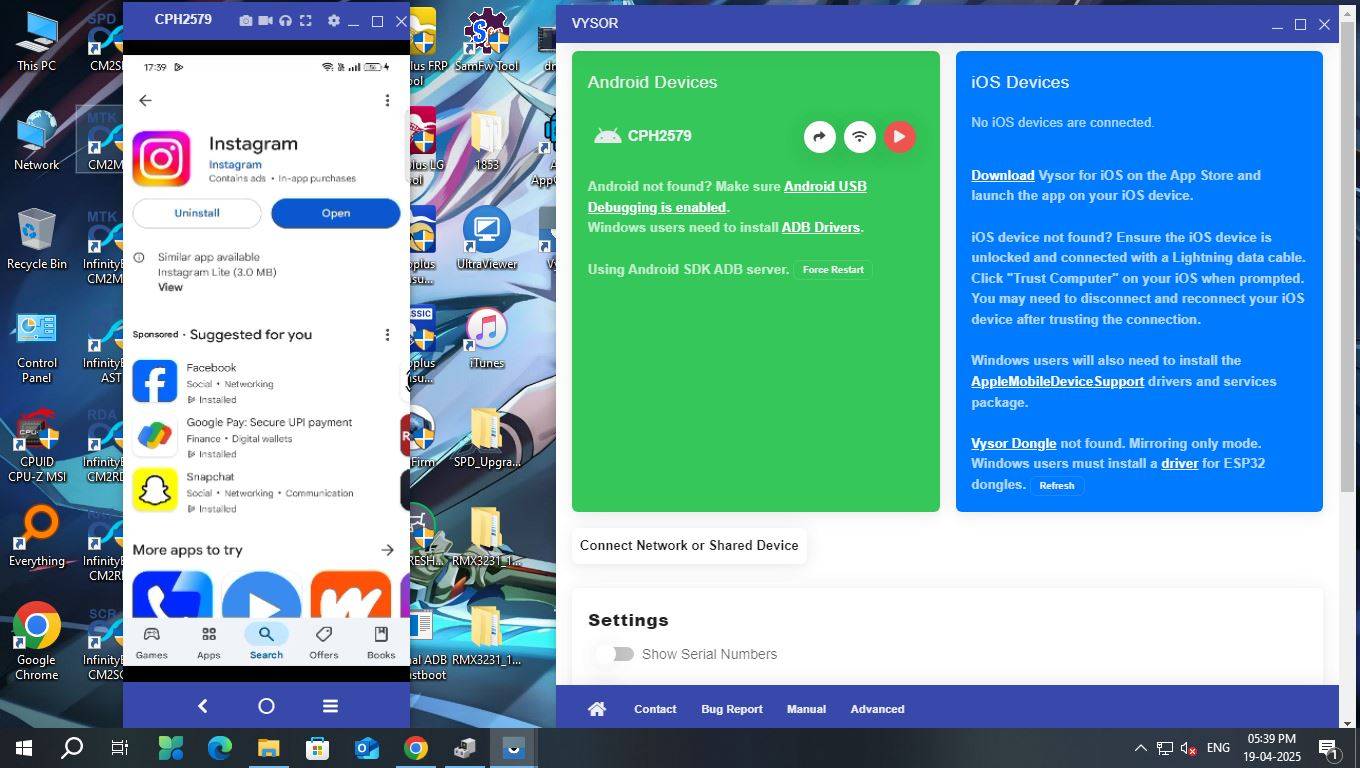This screenshot has width=1360, height=768.
Task: Open the Everything desktop shortcut
Action: (x=36, y=537)
